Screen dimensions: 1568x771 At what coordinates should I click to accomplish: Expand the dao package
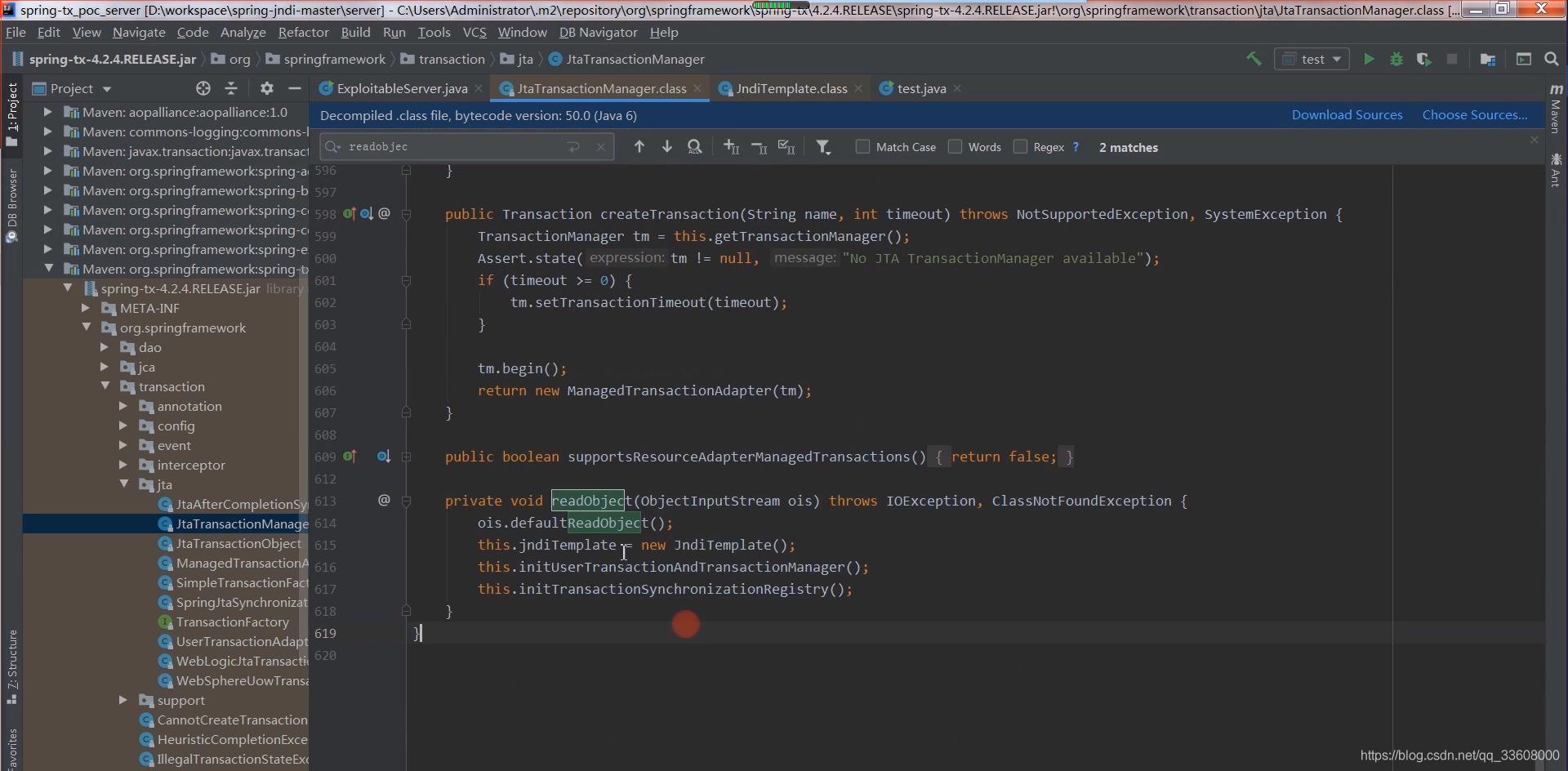(105, 347)
